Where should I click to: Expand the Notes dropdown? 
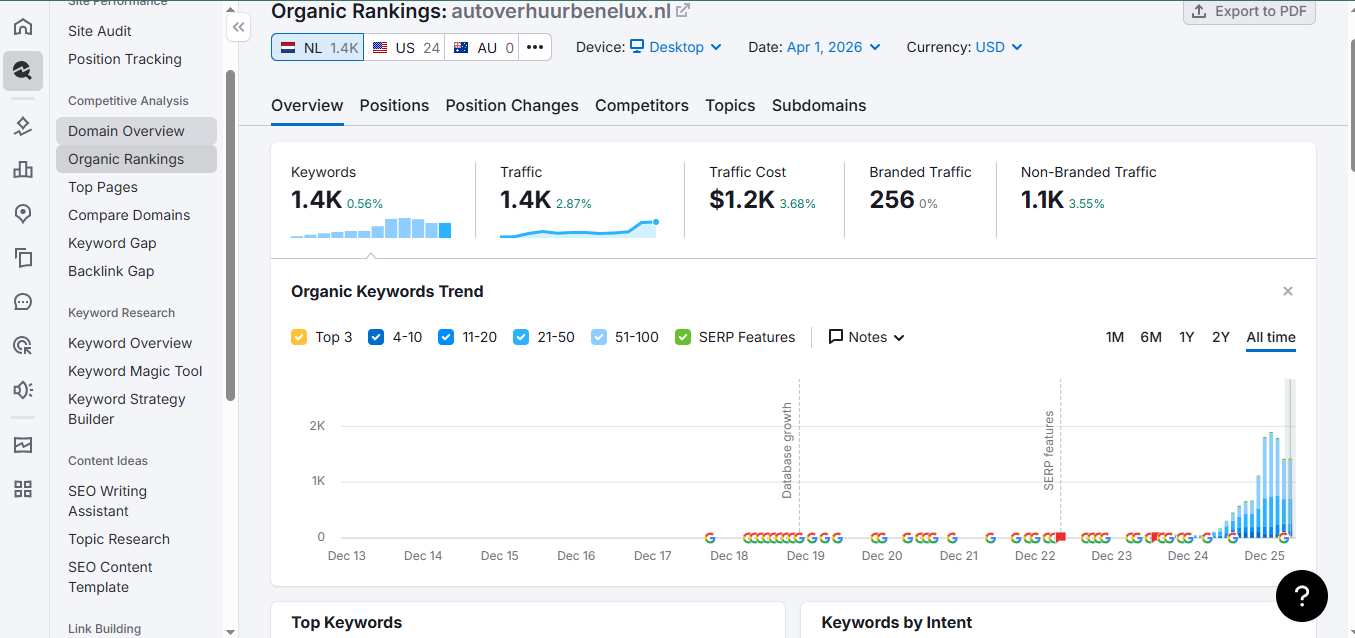[x=866, y=337]
